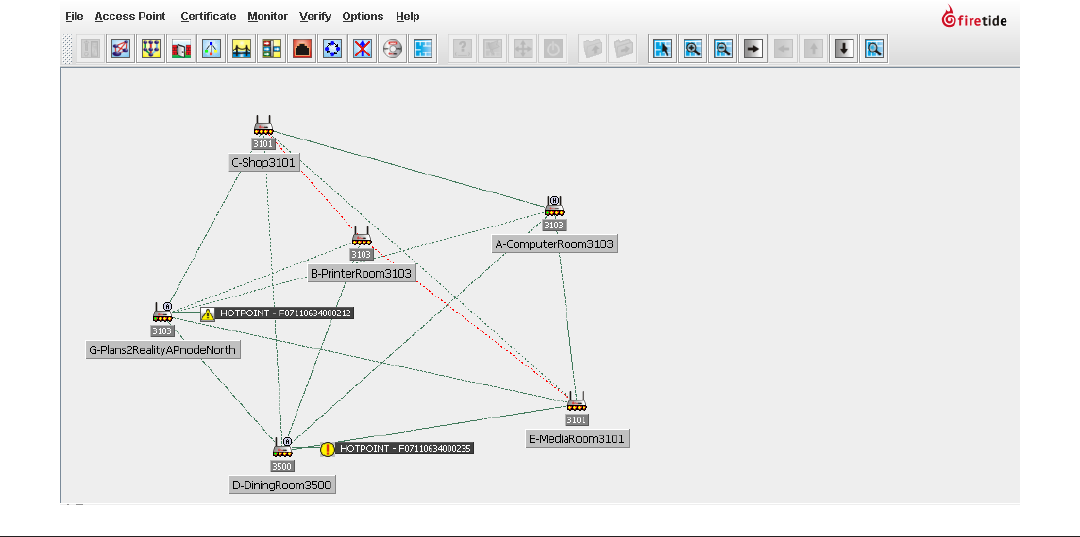Open the File menu
The image size is (1080, 537).
(74, 17)
